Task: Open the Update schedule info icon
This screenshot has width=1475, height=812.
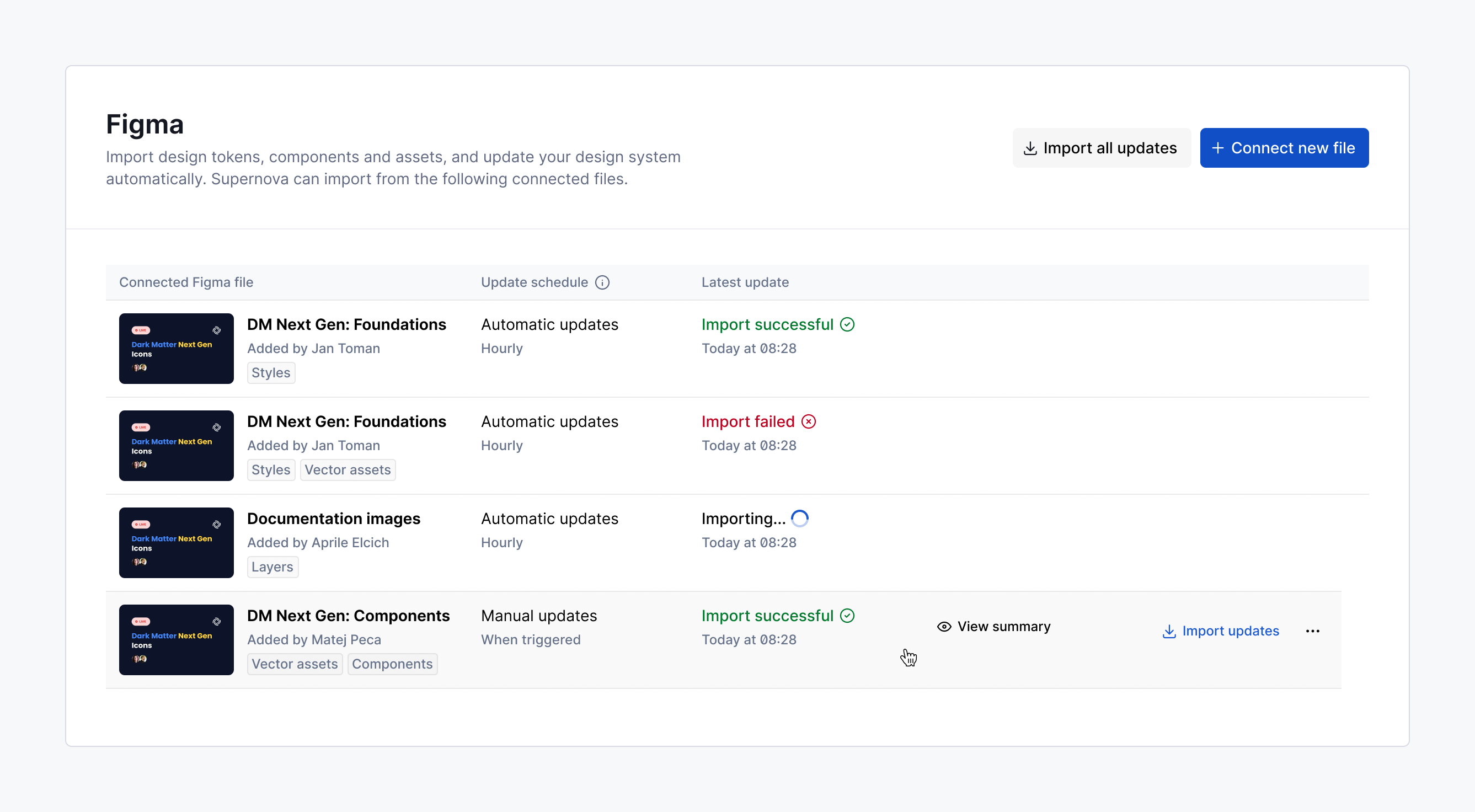Action: 602,282
